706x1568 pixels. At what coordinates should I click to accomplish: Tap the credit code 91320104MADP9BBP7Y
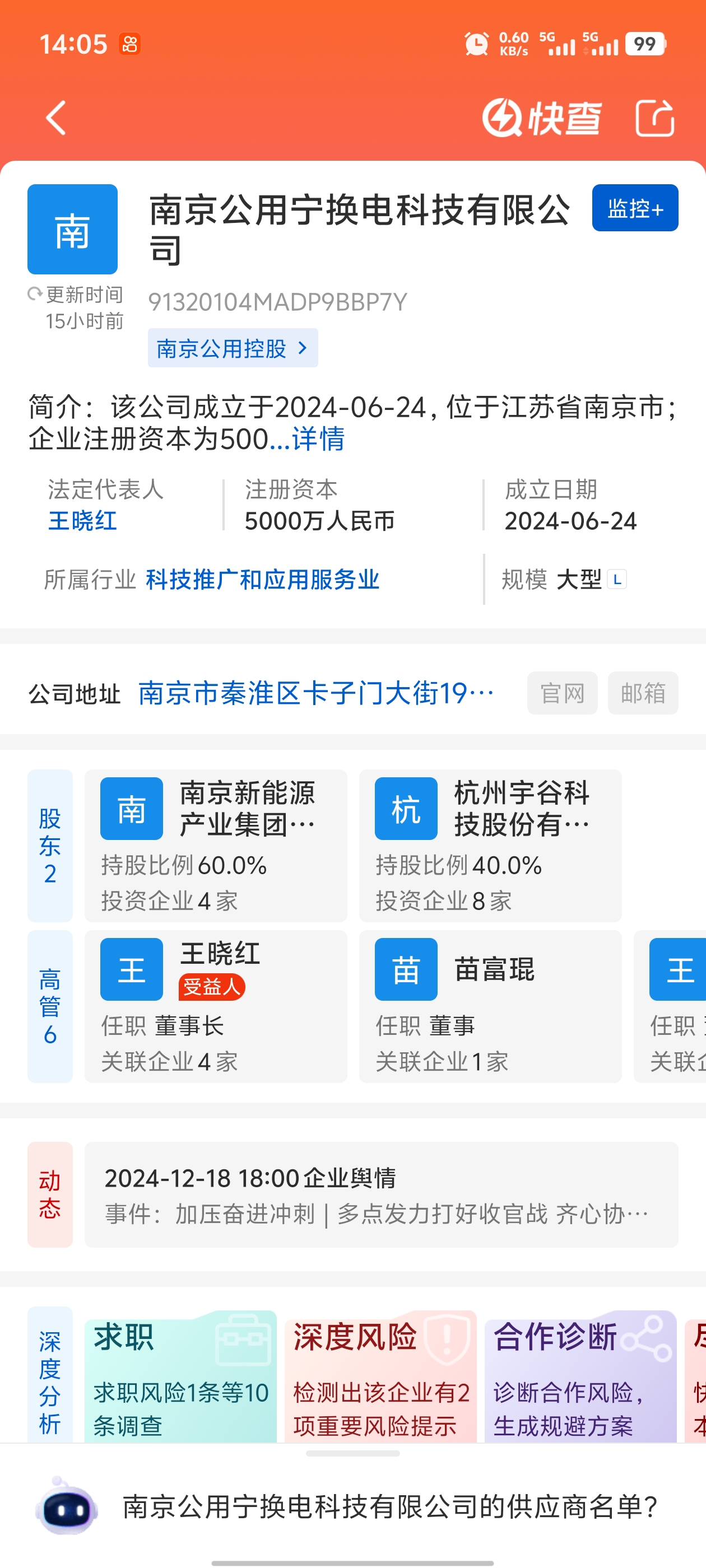(278, 302)
